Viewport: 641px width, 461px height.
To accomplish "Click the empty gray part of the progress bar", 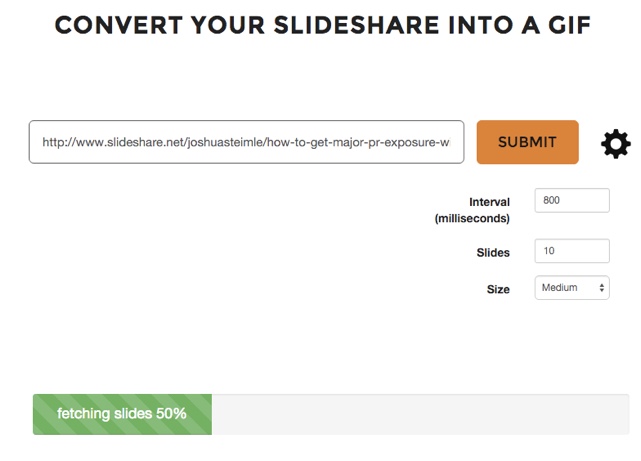I will [x=420, y=414].
